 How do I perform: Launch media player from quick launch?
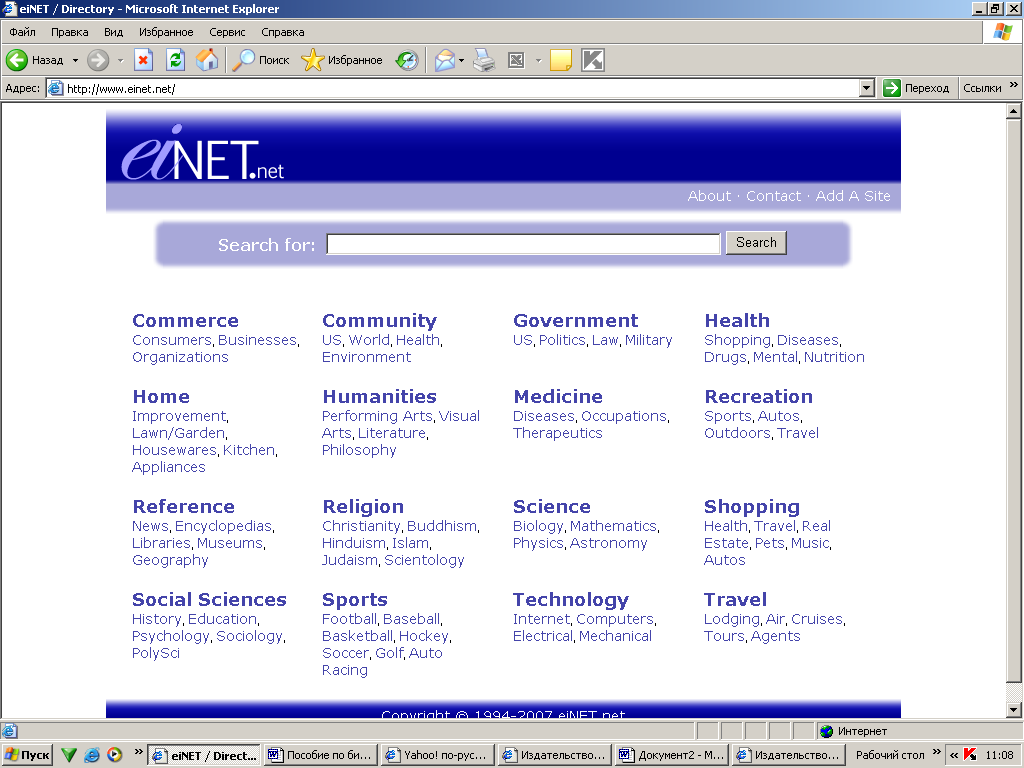coord(114,755)
